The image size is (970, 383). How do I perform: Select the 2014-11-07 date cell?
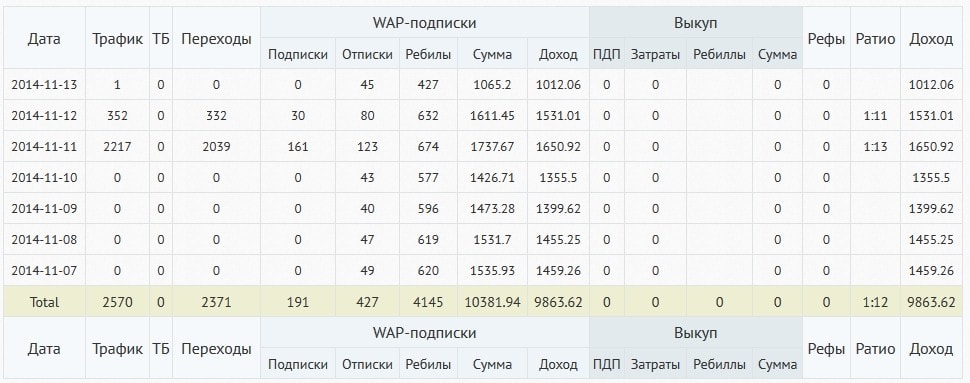coord(44,270)
